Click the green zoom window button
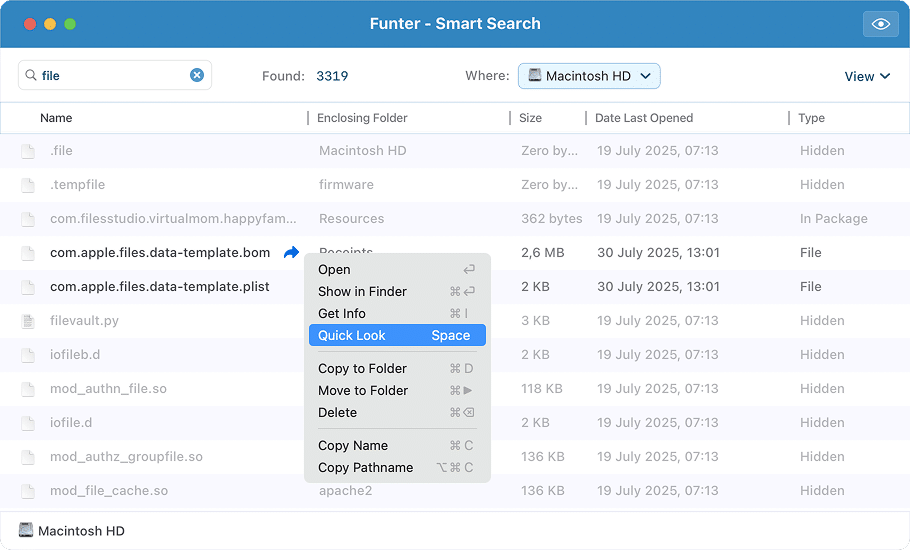The width and height of the screenshot is (910, 550). [x=70, y=24]
